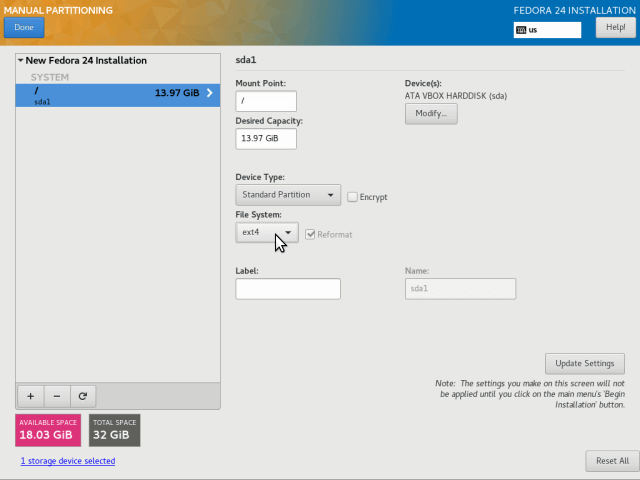This screenshot has height=480, width=640.
Task: Open the Device Type Standard Partition dropdown
Action: [x=288, y=195]
